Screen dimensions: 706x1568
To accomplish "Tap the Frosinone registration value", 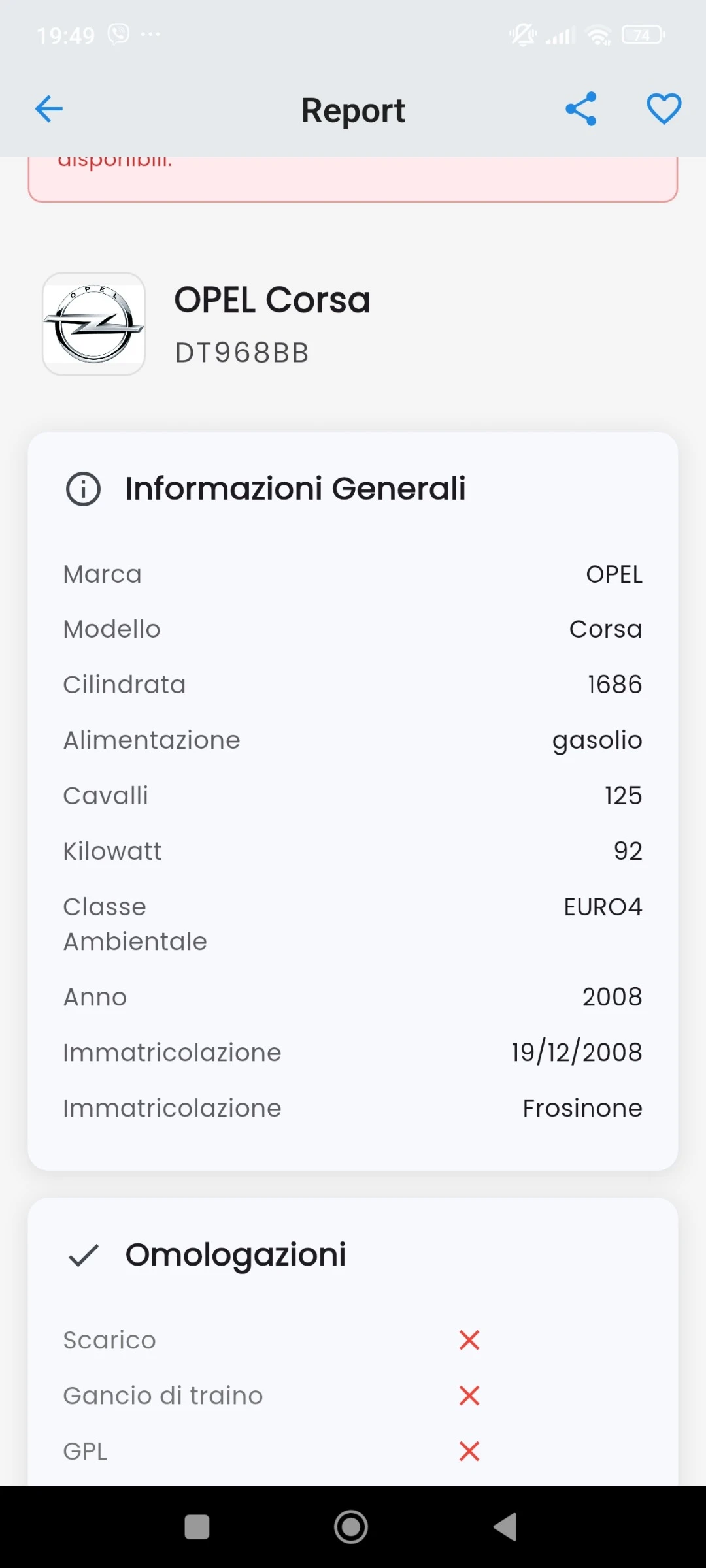I will click(582, 1108).
